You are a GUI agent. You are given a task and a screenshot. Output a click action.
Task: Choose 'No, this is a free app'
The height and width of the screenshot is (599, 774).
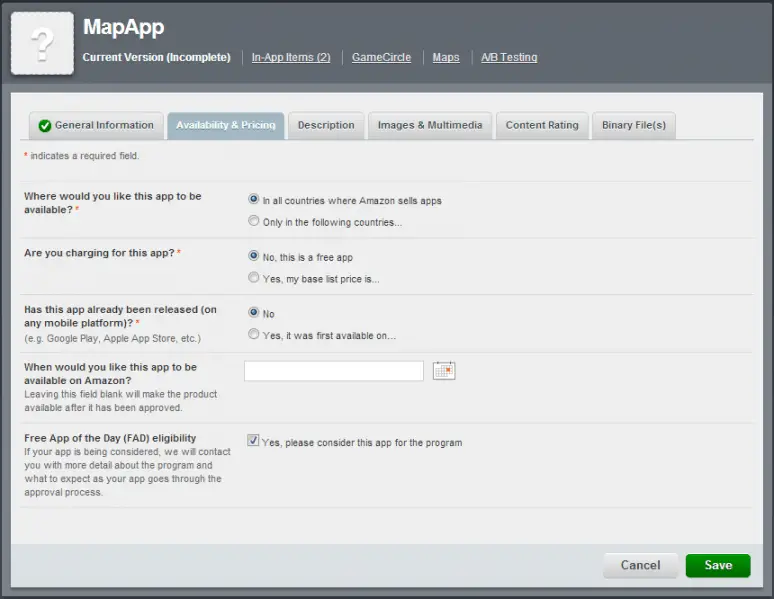(254, 256)
